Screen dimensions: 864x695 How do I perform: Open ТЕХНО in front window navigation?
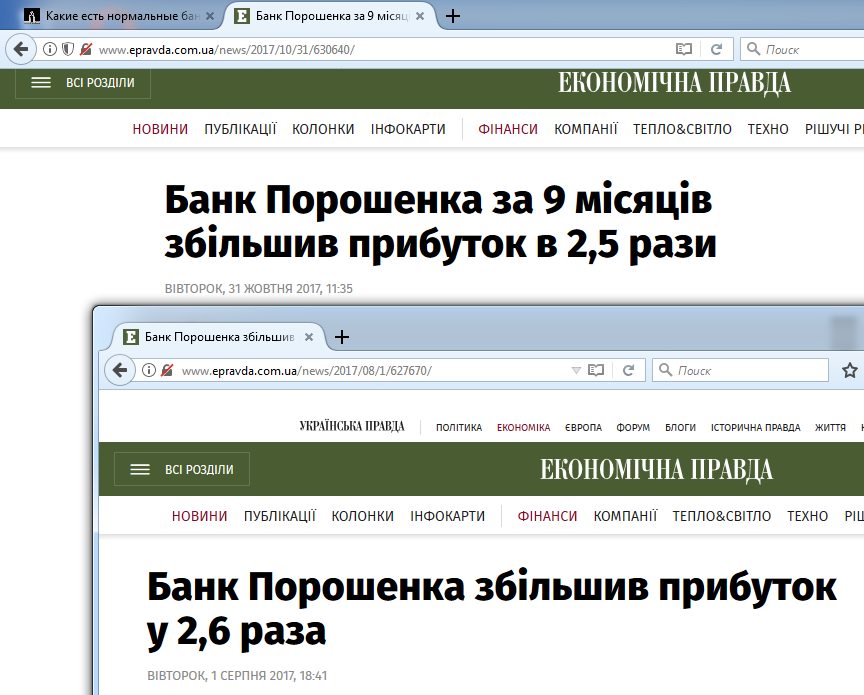point(808,516)
